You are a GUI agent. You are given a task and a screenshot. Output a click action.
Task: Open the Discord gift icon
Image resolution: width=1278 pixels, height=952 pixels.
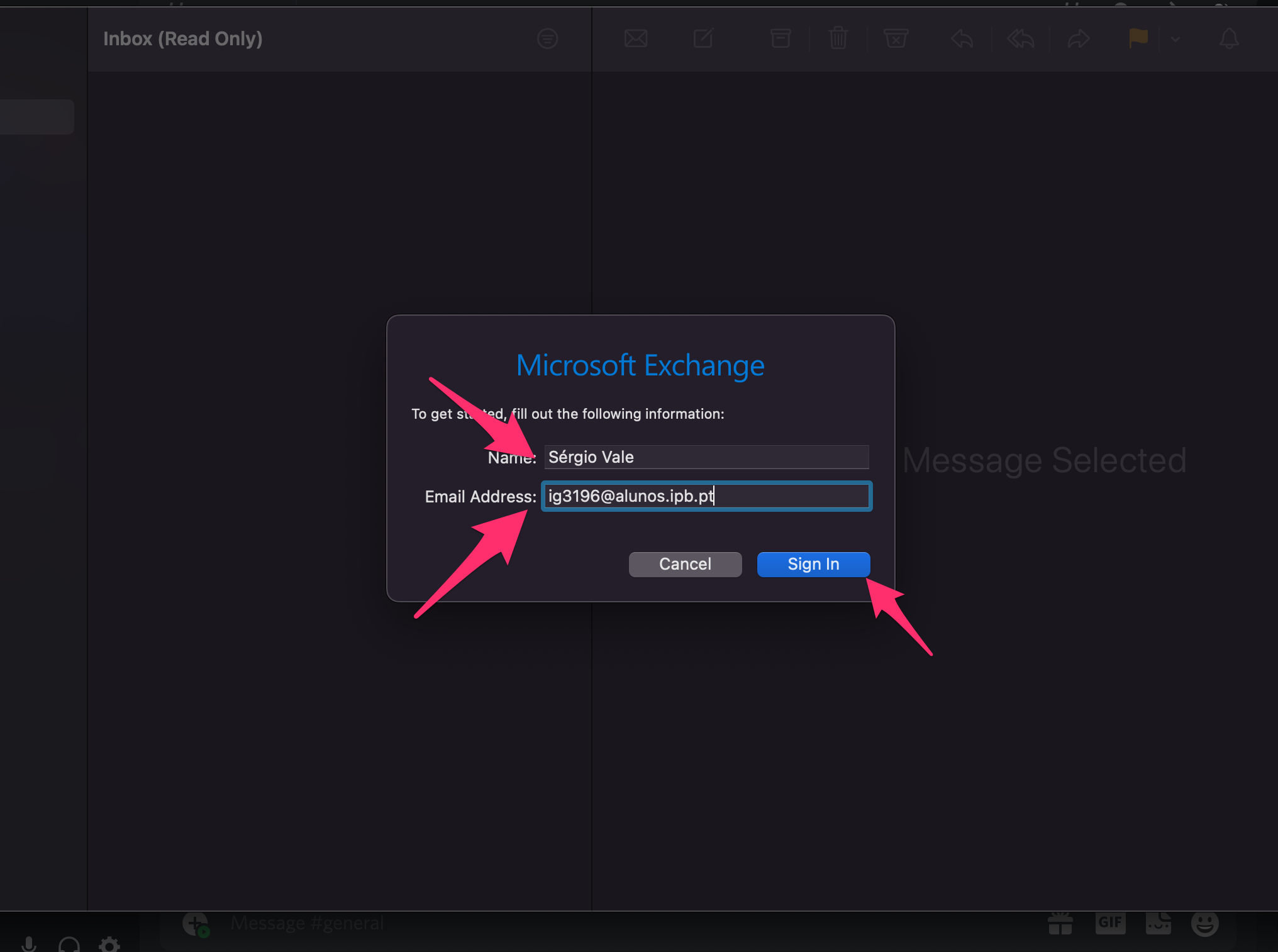pyautogui.click(x=1060, y=924)
